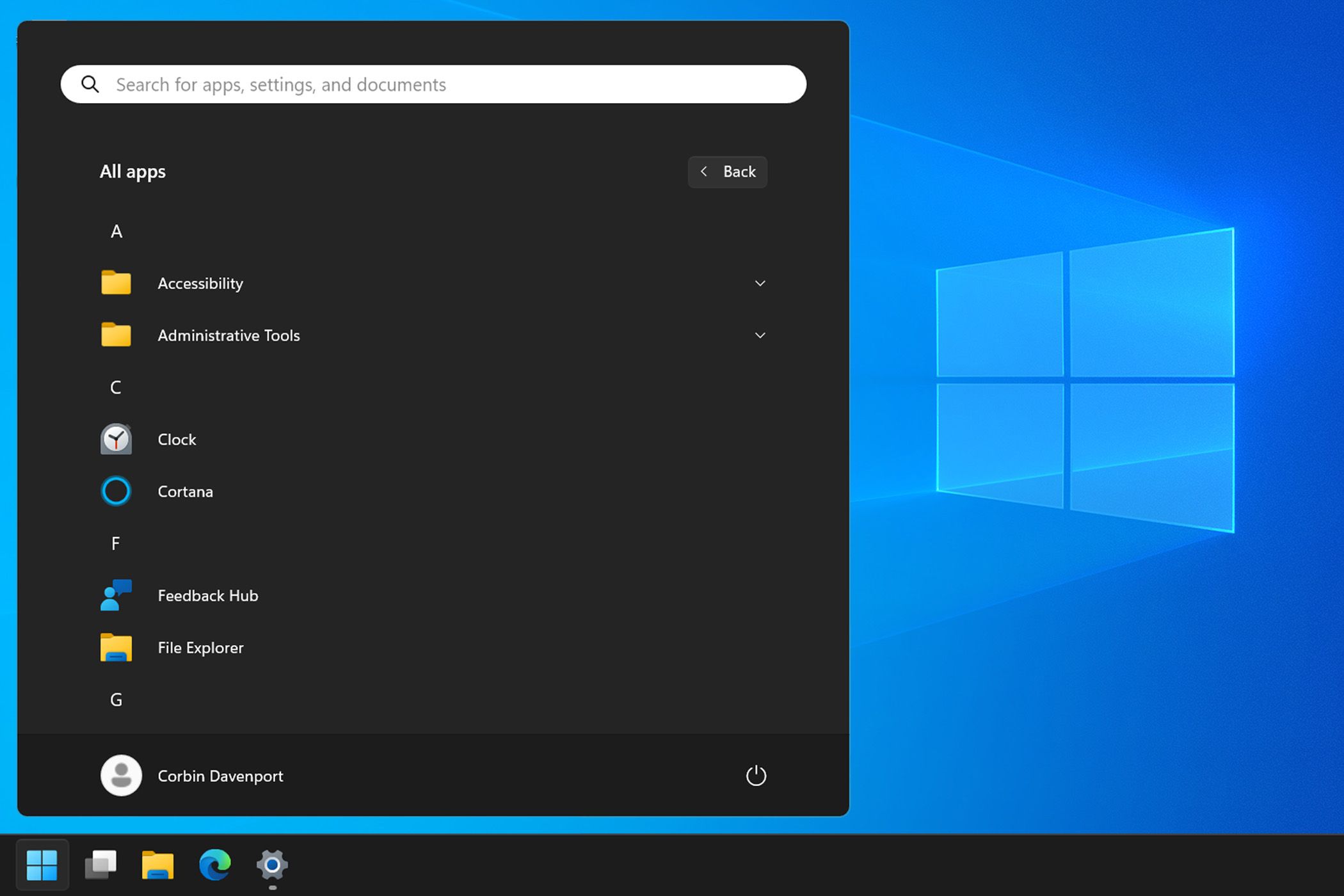Click the Accessibility folder icon
Image resolution: width=1344 pixels, height=896 pixels.
pyautogui.click(x=116, y=282)
